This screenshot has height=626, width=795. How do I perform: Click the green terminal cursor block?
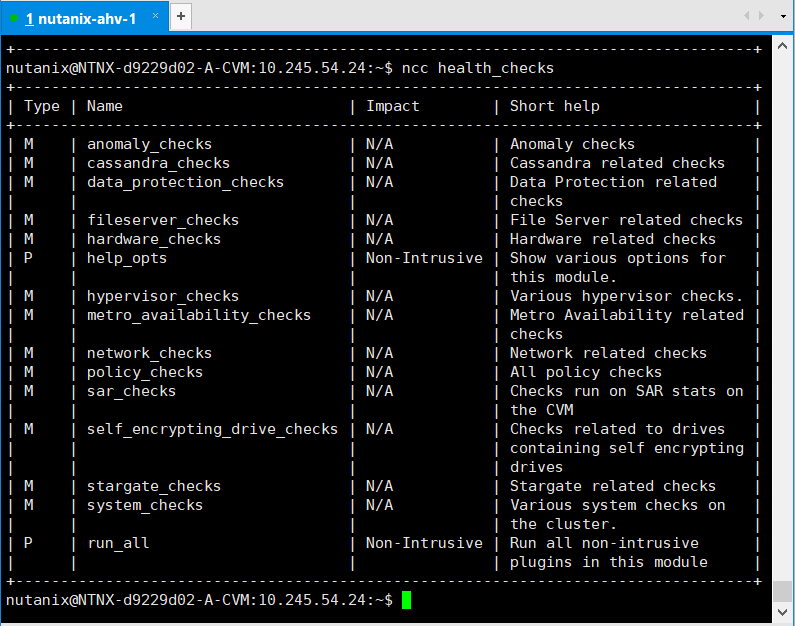(x=407, y=600)
